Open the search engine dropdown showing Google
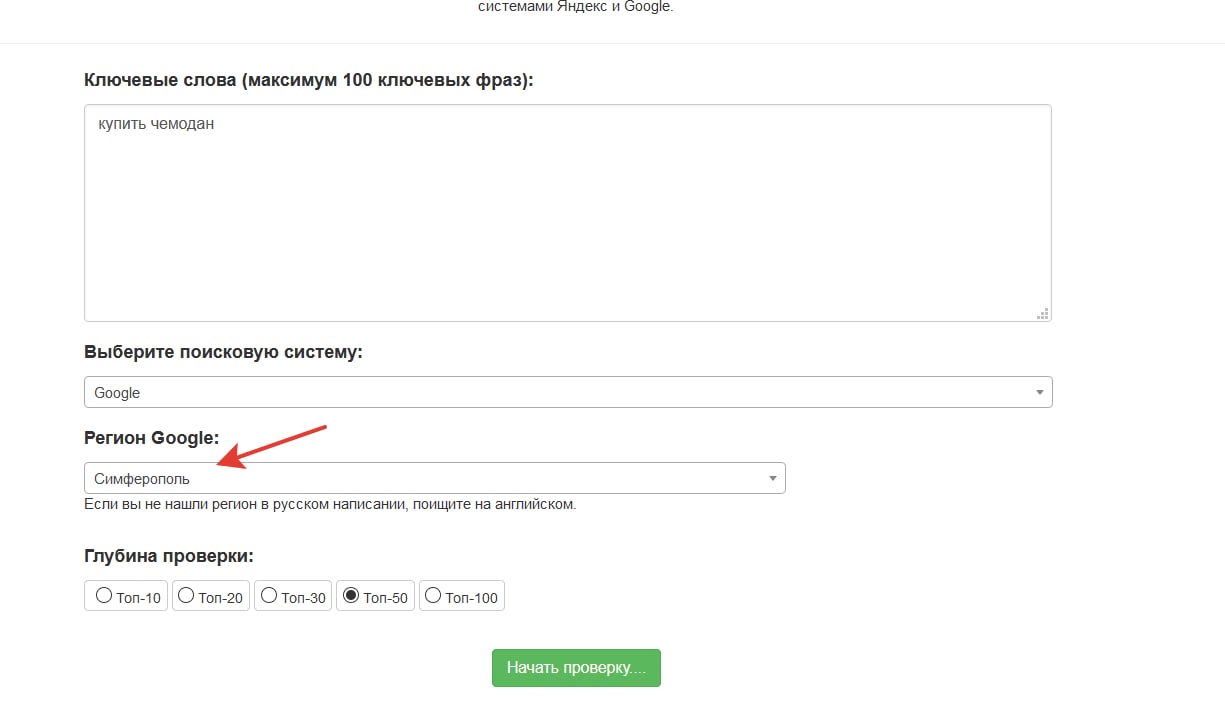The height and width of the screenshot is (709, 1225). pos(568,392)
